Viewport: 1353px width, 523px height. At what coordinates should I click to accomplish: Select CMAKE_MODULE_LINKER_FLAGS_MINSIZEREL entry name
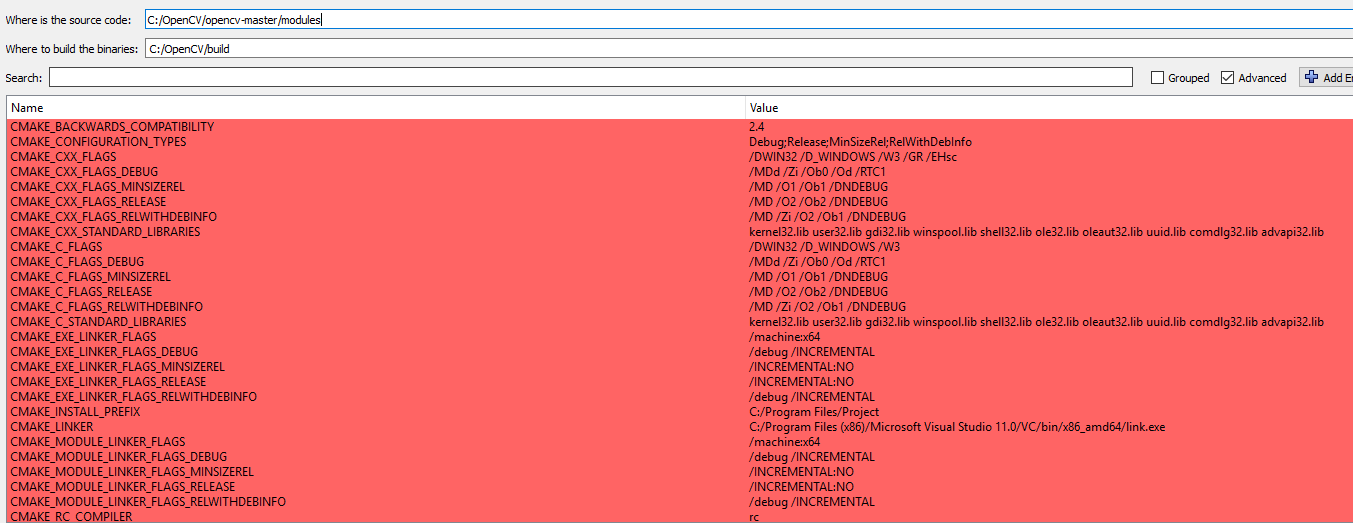coord(131,472)
